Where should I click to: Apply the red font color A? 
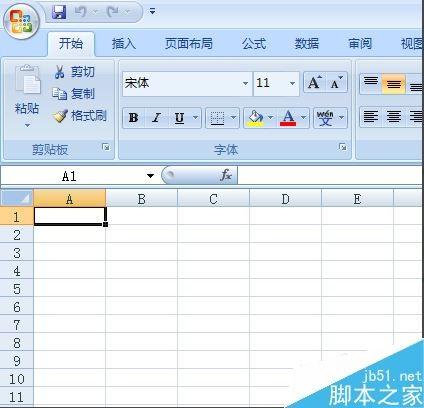tap(288, 118)
